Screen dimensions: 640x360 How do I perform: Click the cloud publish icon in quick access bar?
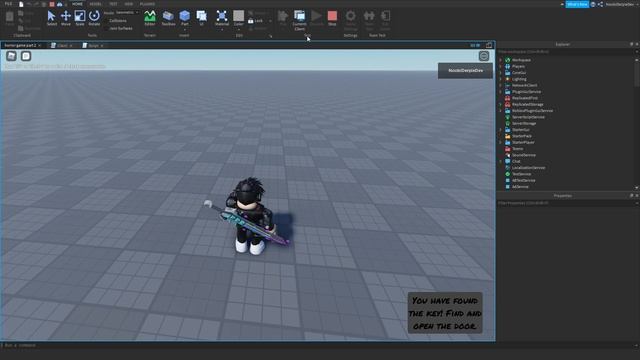[x=60, y=4]
